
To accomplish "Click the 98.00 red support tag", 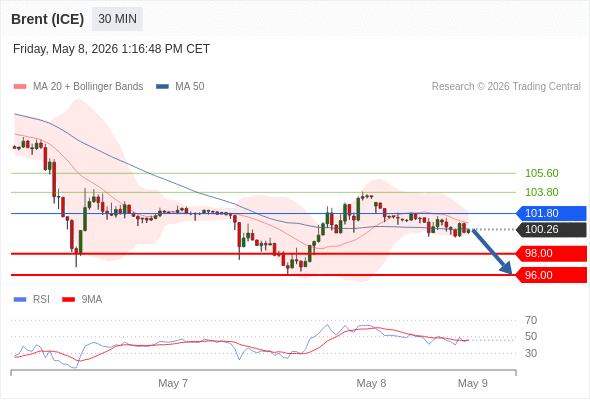I will click(x=552, y=253).
